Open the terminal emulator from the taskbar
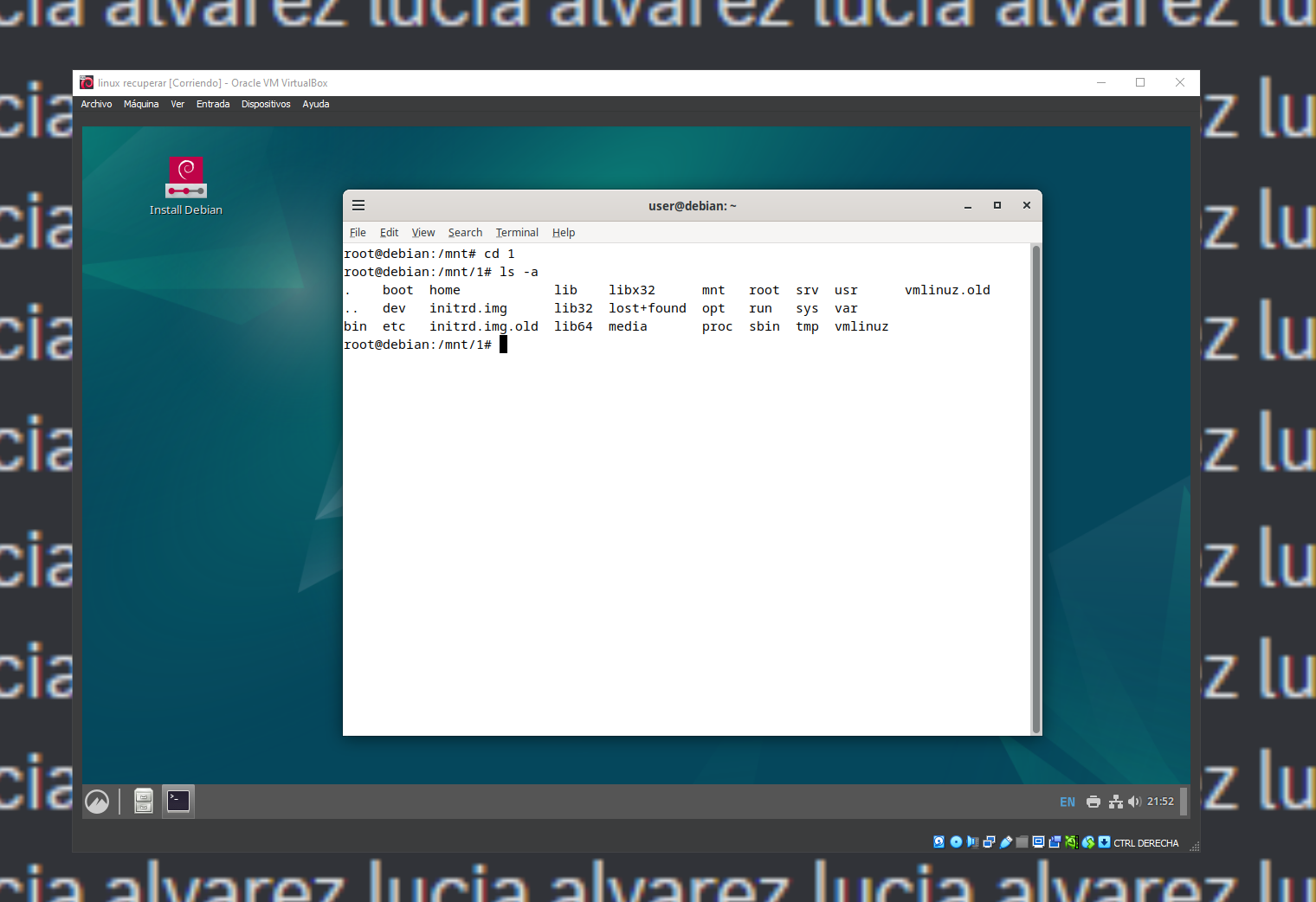Image resolution: width=1316 pixels, height=902 pixels. (x=177, y=801)
